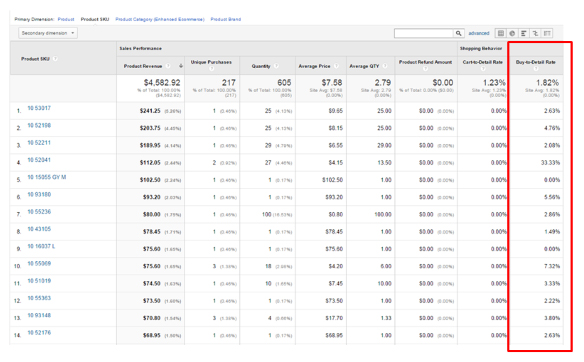Click the search magnifier icon
This screenshot has width=584, height=362.
point(458,33)
